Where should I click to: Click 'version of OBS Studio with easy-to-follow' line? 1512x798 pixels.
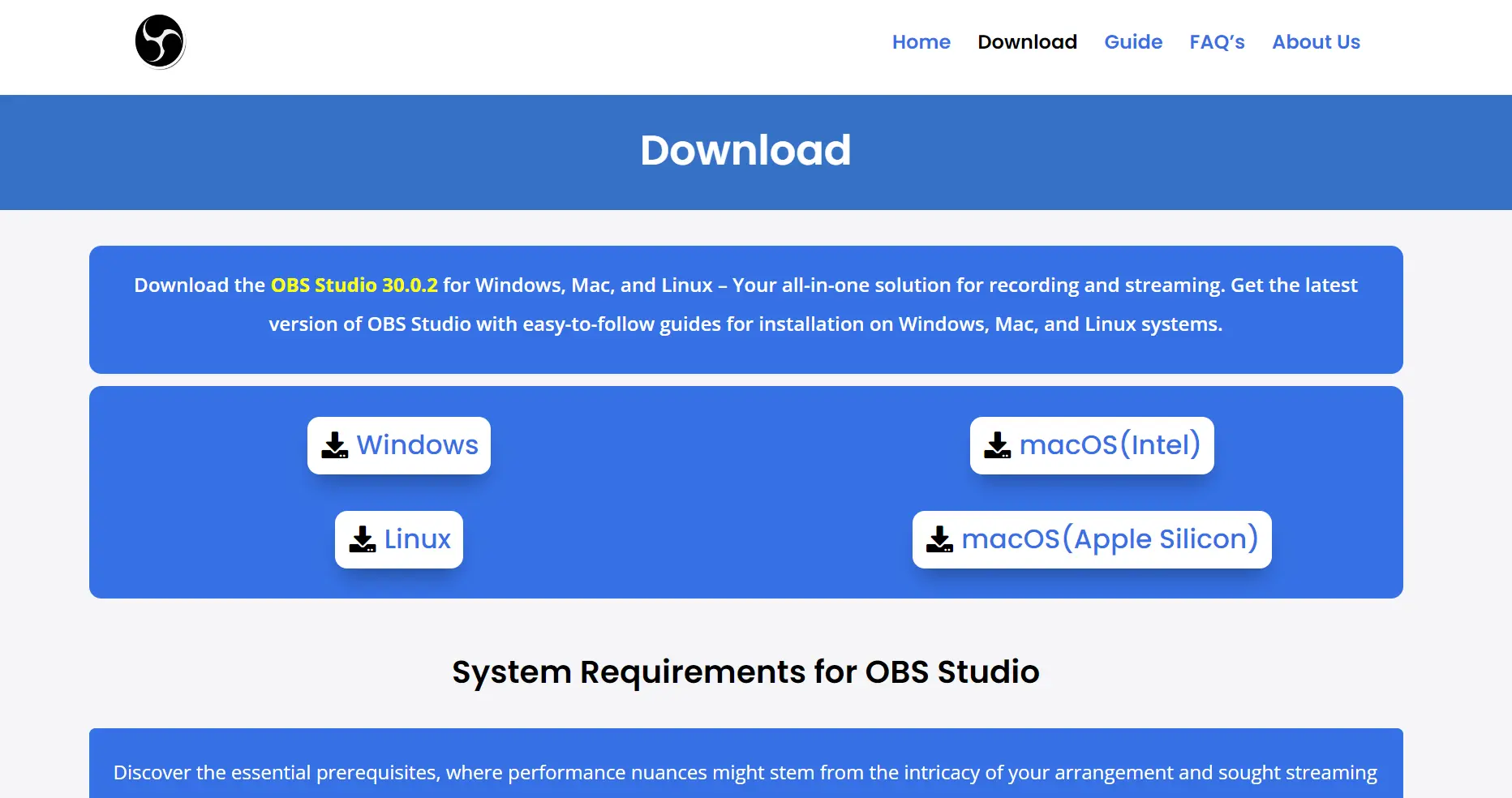click(x=745, y=324)
